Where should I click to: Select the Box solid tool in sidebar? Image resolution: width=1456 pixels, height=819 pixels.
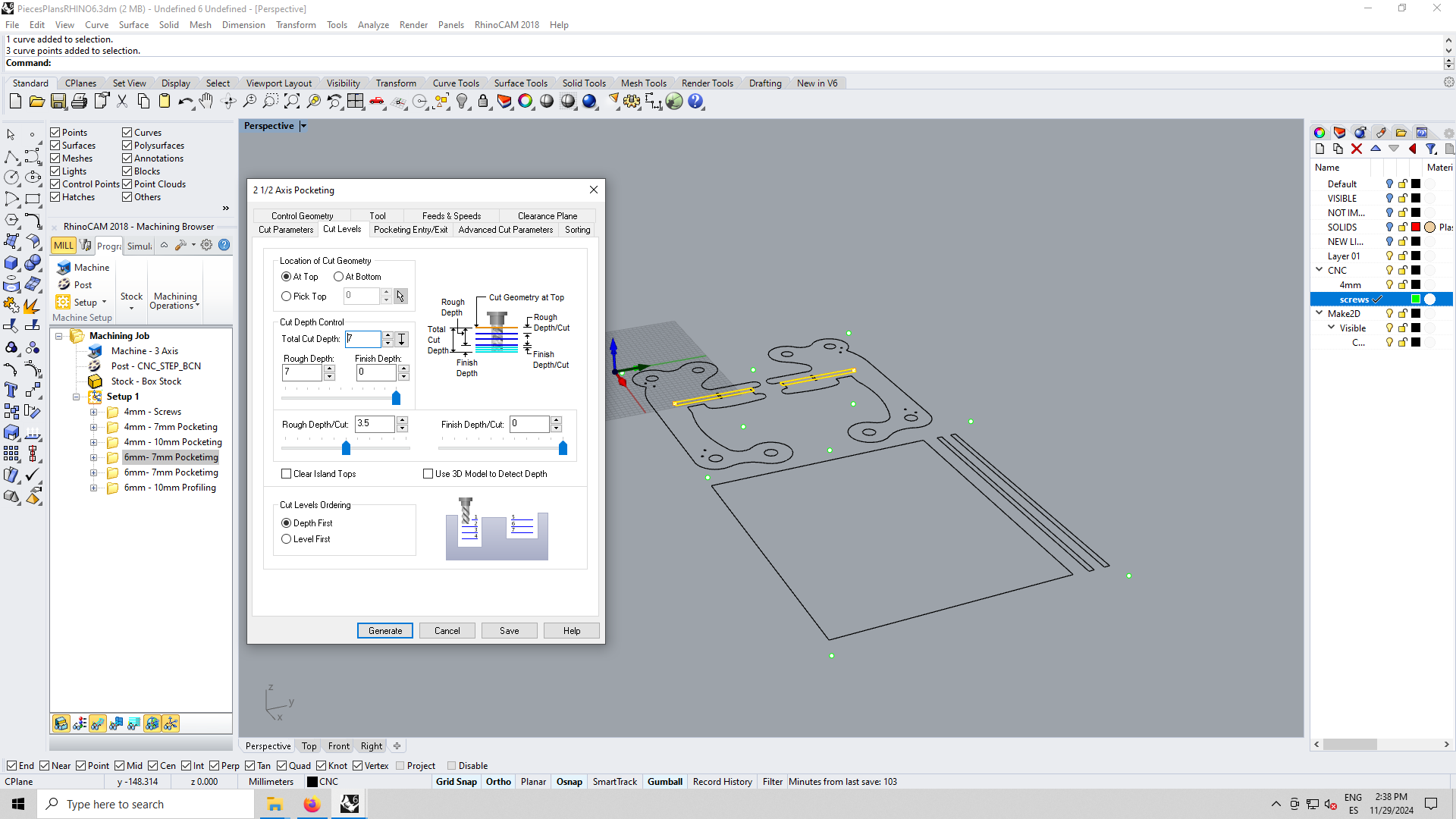11,262
